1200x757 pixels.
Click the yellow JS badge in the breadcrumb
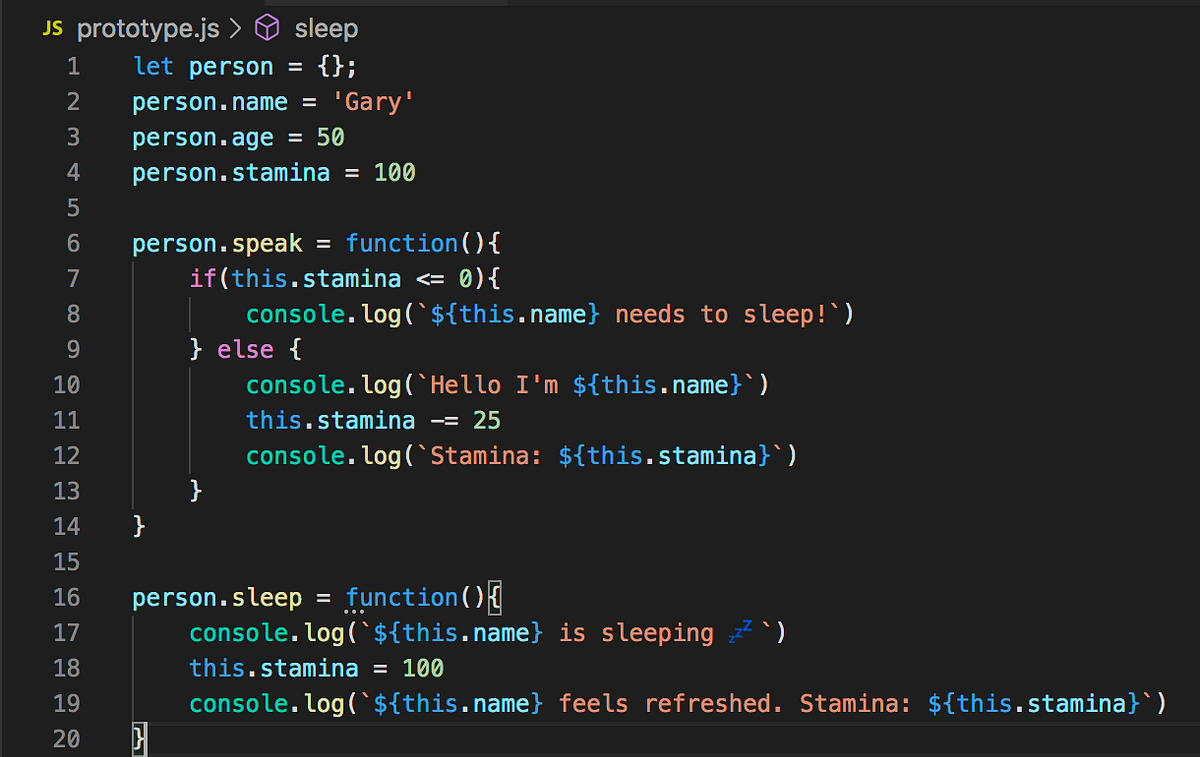[x=52, y=28]
